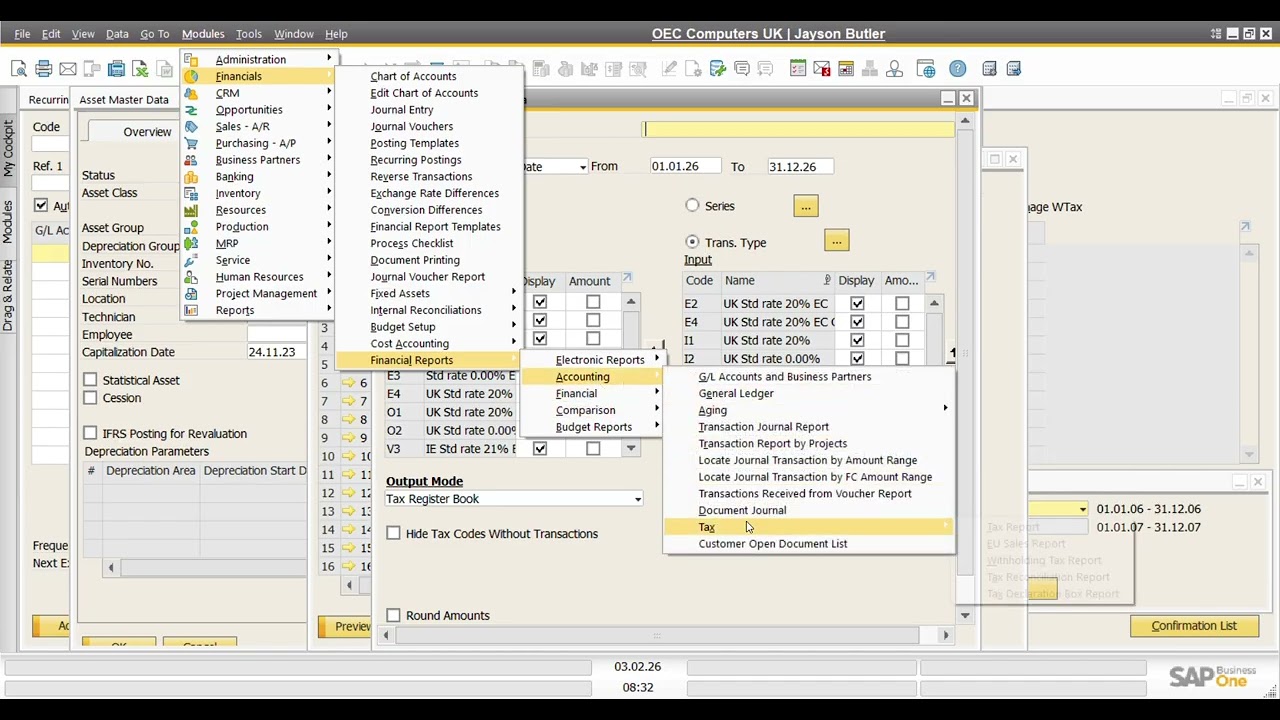Image resolution: width=1280 pixels, height=720 pixels.
Task: Click the user profile toolbar icon
Action: [894, 69]
